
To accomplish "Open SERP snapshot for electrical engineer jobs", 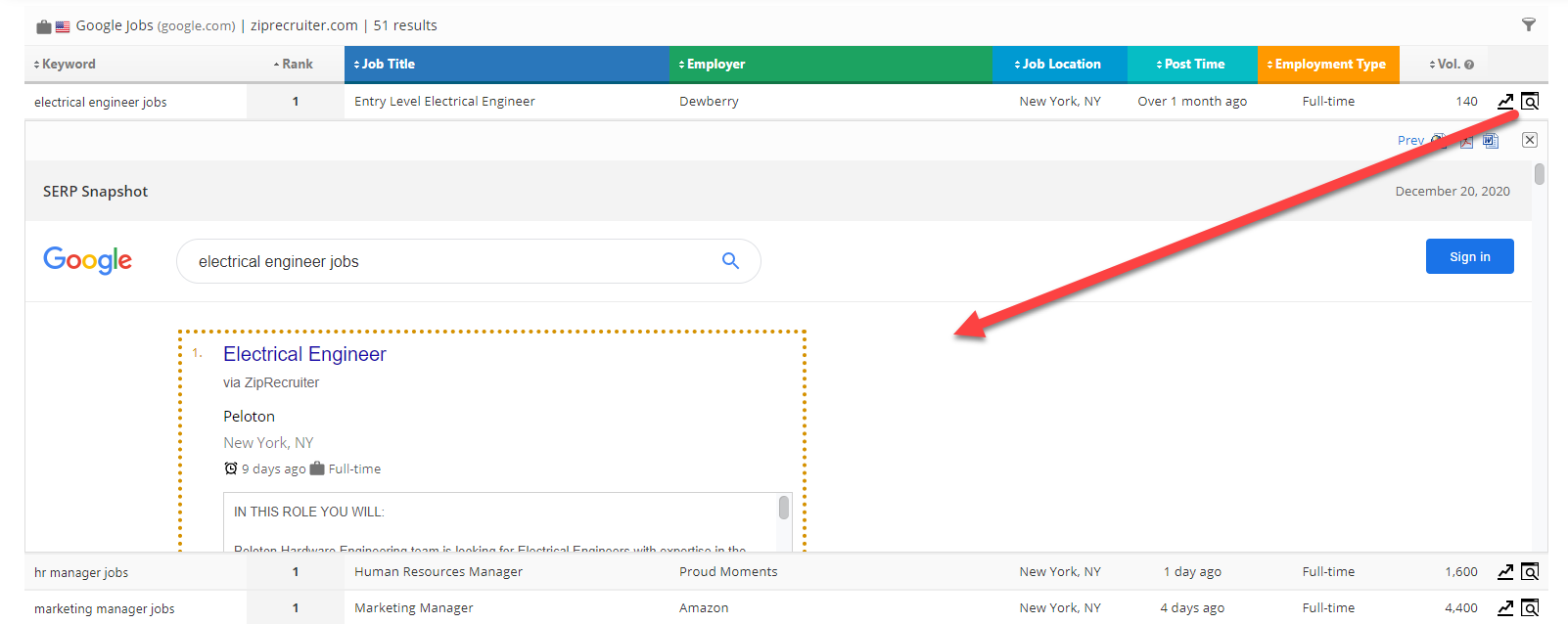I will coord(1530,101).
